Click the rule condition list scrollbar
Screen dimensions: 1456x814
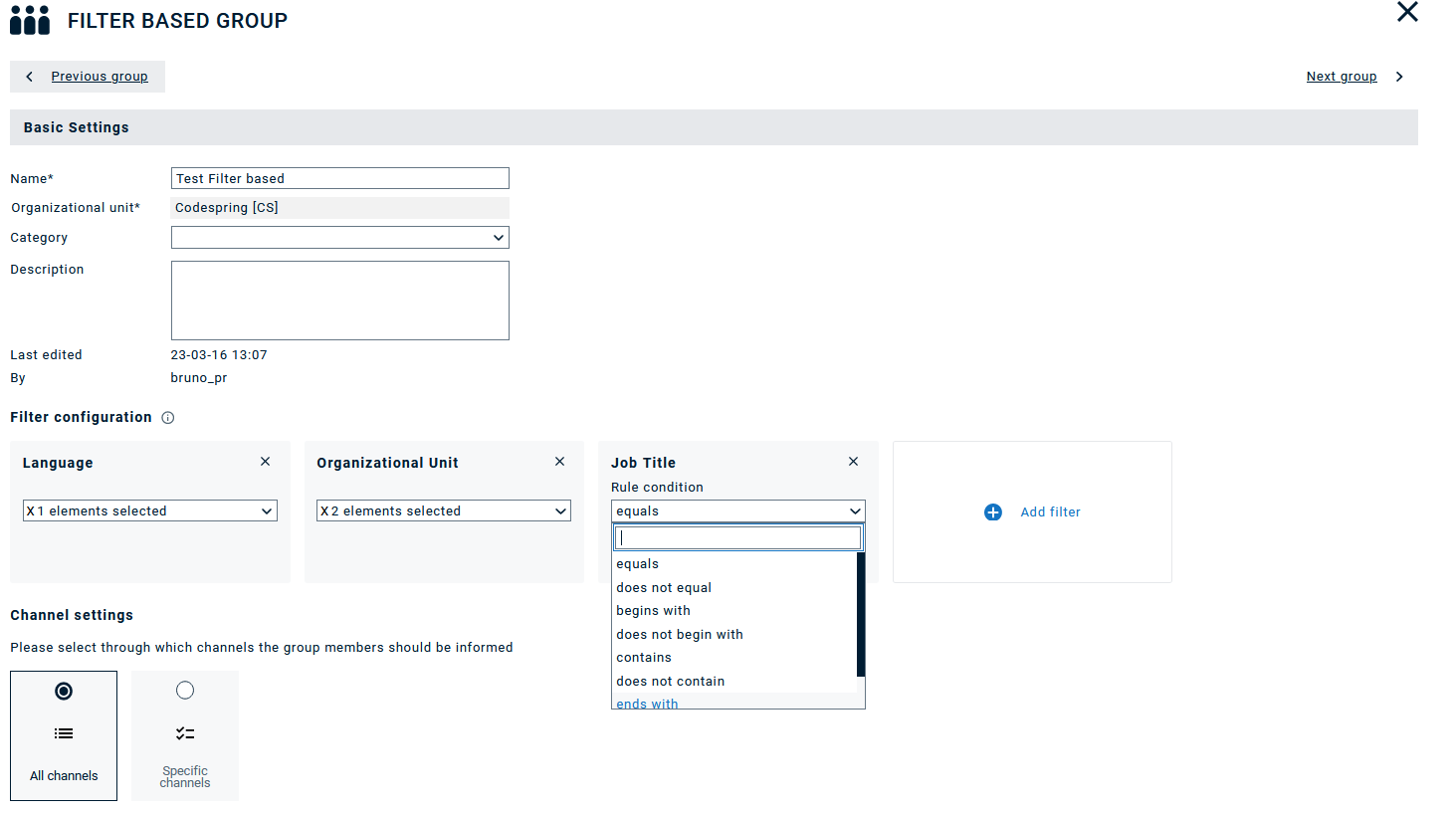point(861,615)
